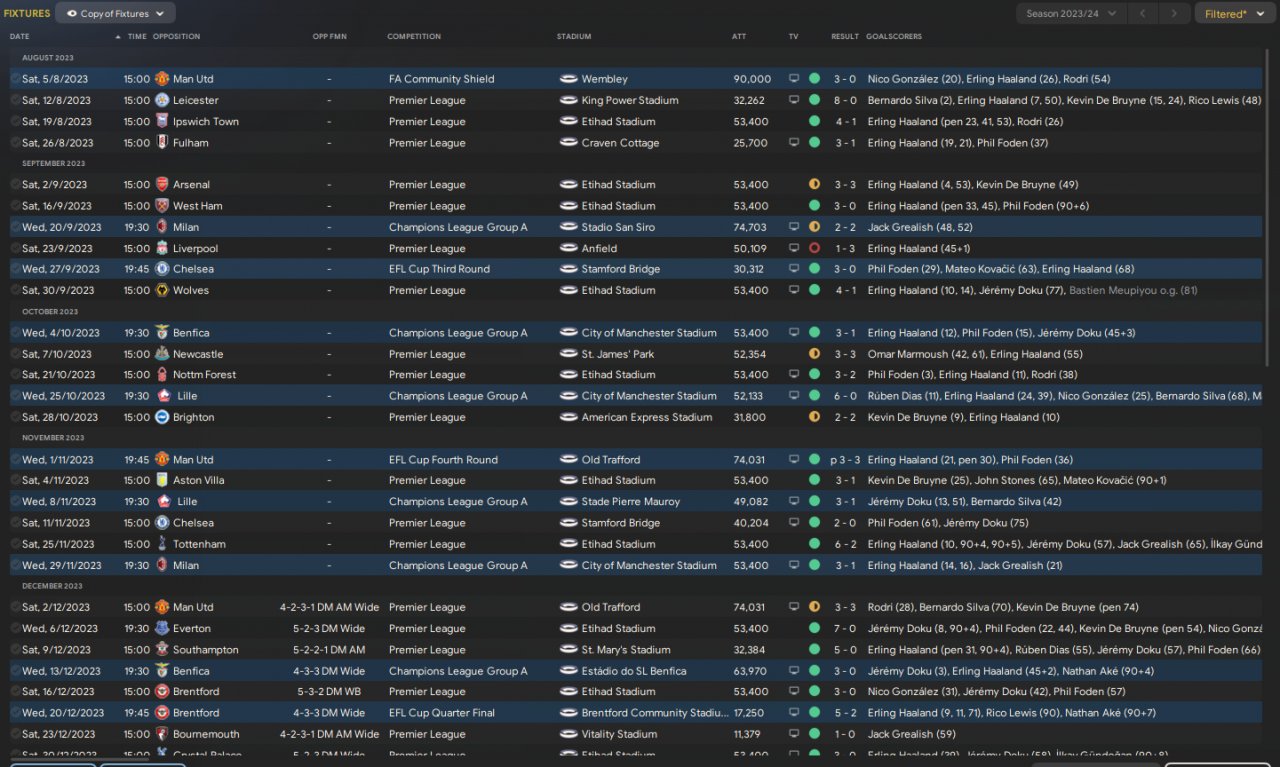Click the 1 - 3 result against Liverpool
Viewport: 1280px width, 767px height.
(845, 248)
